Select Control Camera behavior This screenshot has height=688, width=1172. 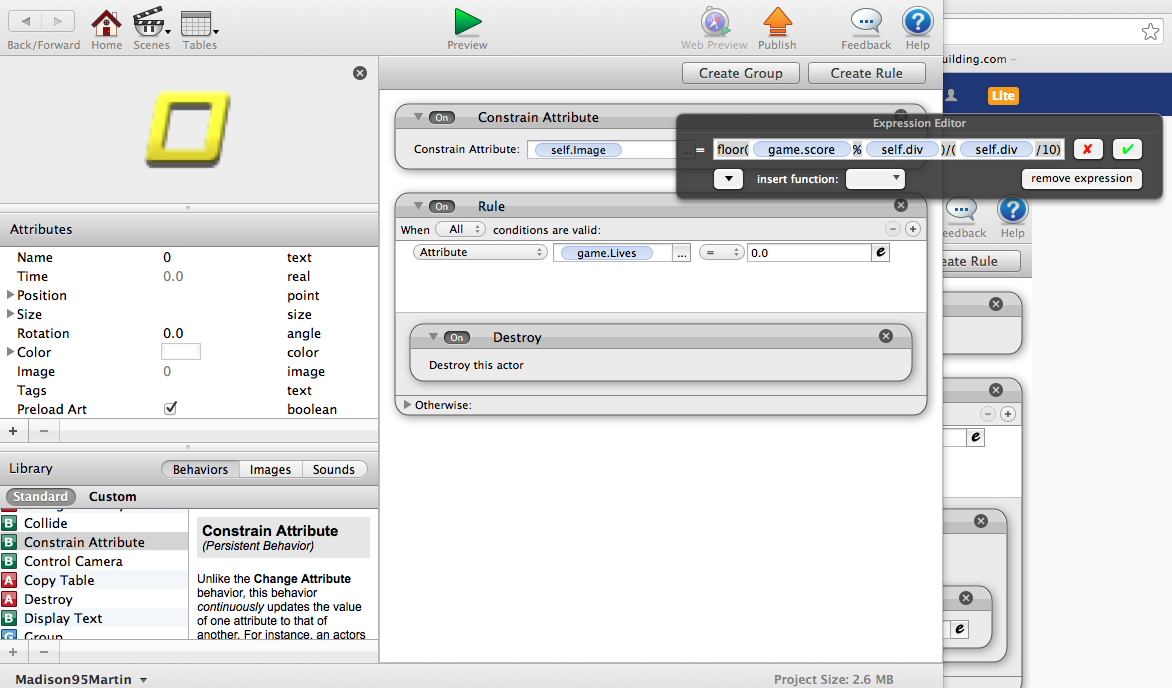(93, 561)
